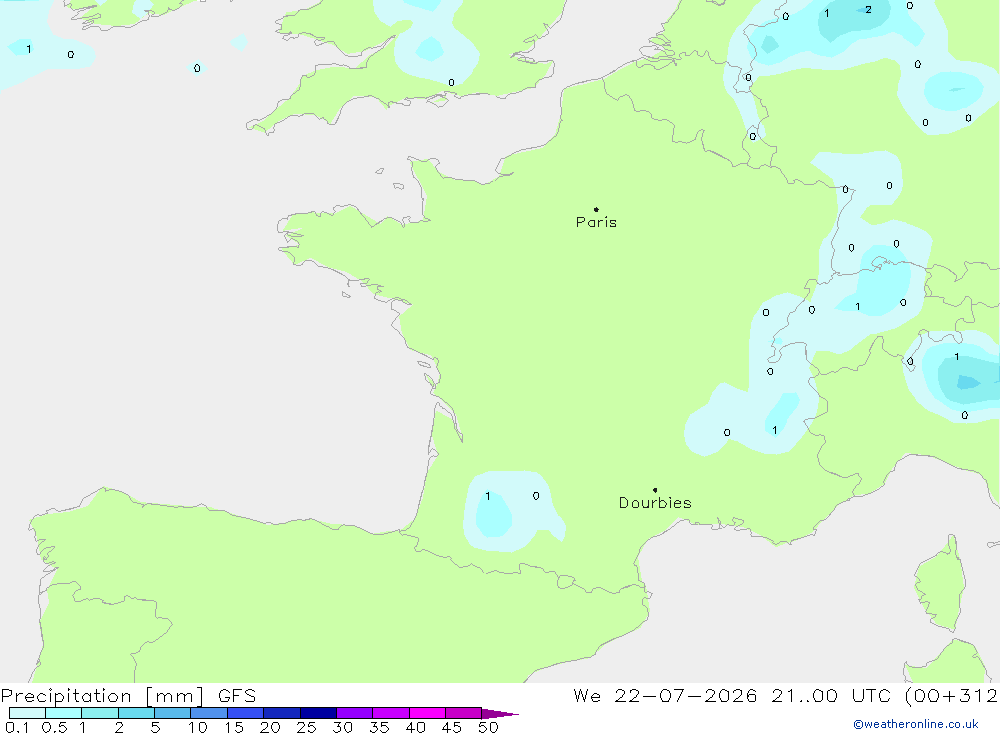Click the legend arrow tip beyond 50

pyautogui.click(x=501, y=713)
